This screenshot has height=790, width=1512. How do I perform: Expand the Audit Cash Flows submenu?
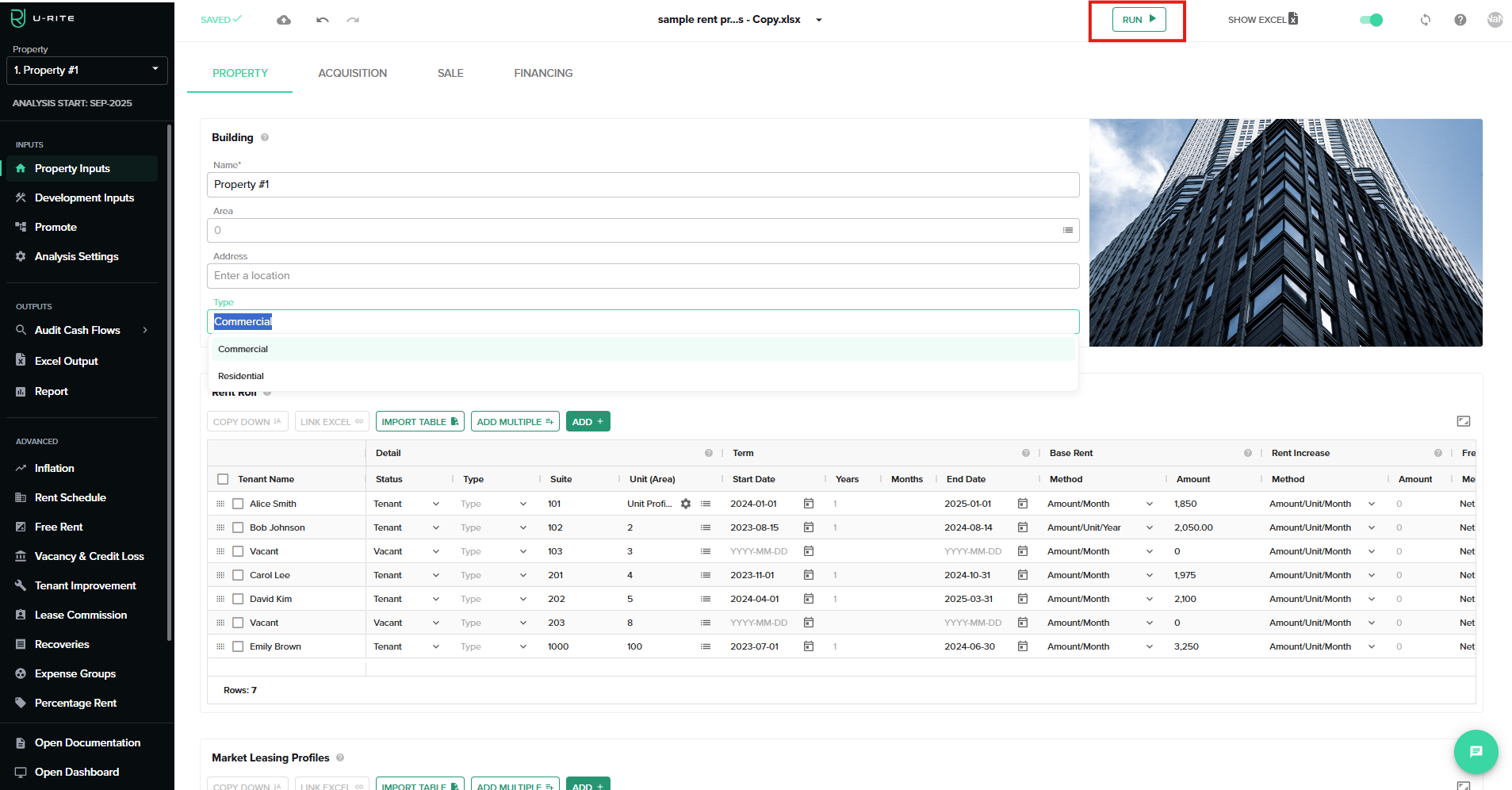click(x=145, y=330)
